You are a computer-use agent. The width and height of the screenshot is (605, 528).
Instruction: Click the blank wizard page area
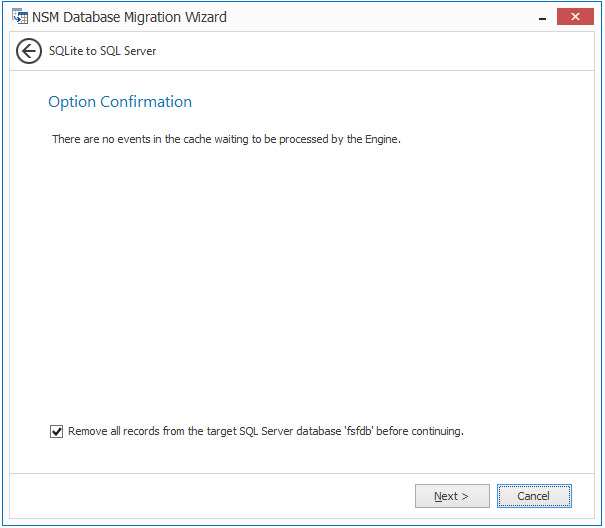point(300,290)
